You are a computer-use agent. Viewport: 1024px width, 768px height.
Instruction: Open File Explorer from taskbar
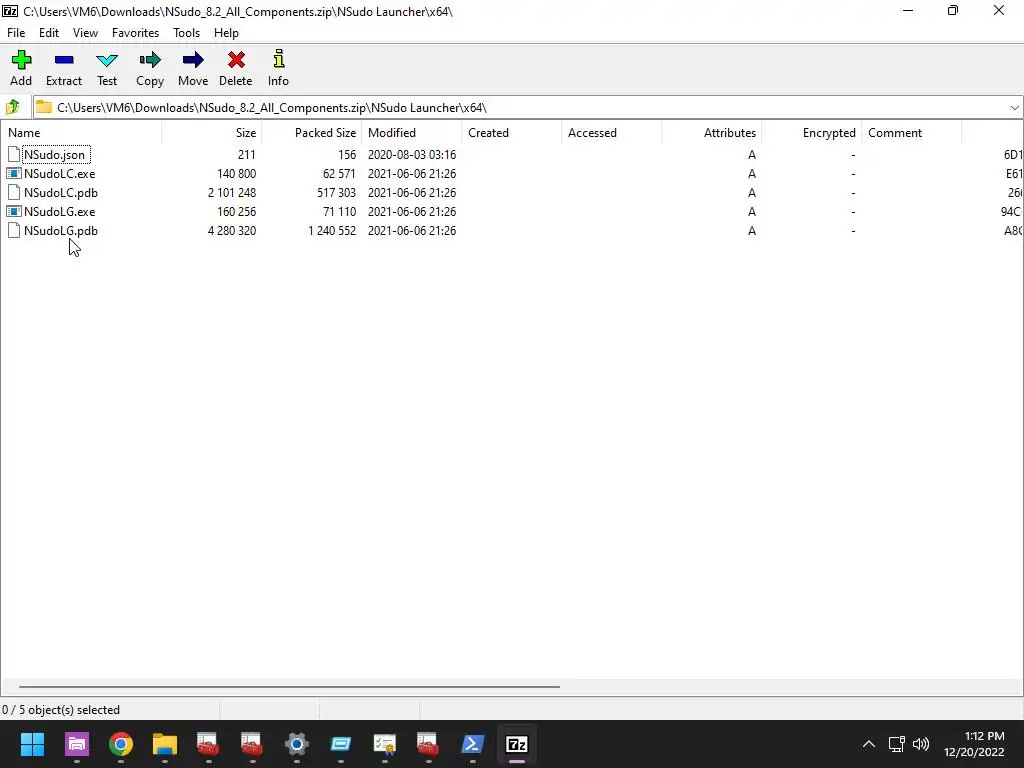tap(165, 744)
